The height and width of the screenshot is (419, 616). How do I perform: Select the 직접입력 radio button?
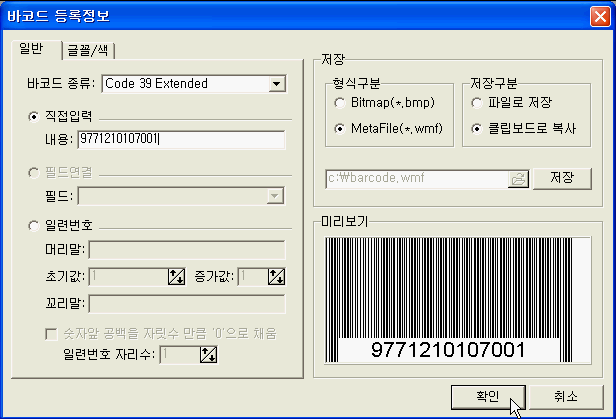click(34, 117)
